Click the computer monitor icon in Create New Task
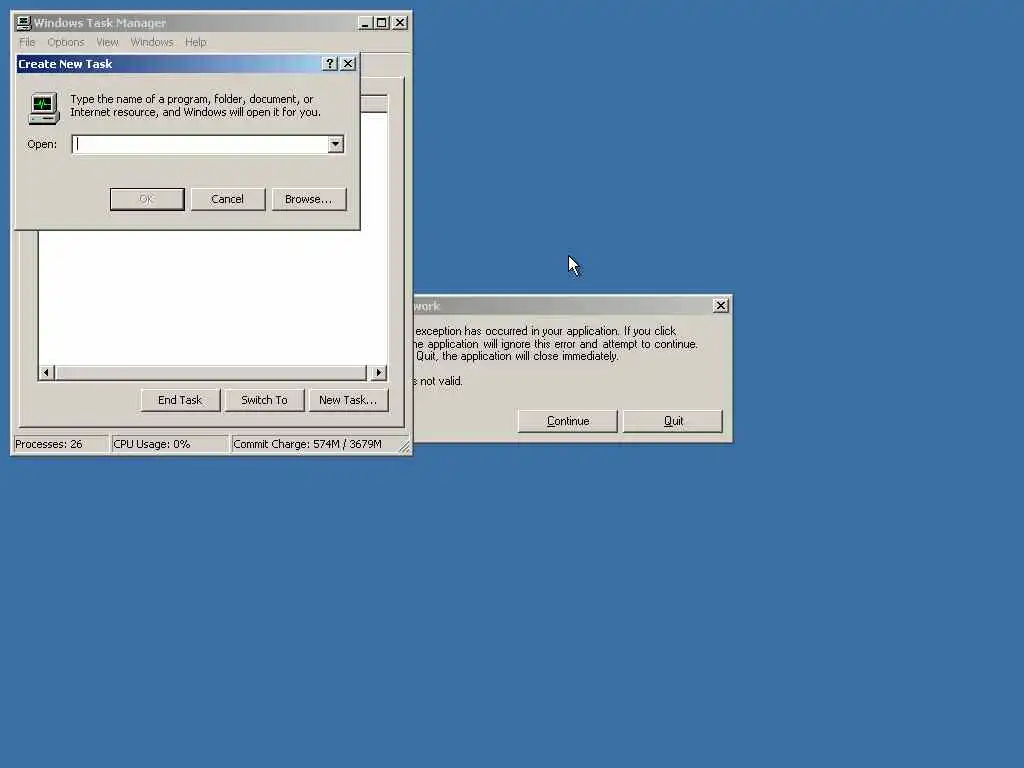This screenshot has width=1024, height=768. pos(44,108)
